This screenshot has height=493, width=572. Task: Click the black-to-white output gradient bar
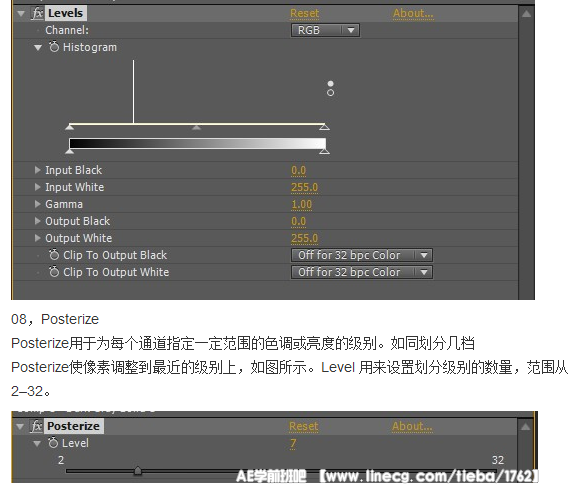click(x=197, y=143)
